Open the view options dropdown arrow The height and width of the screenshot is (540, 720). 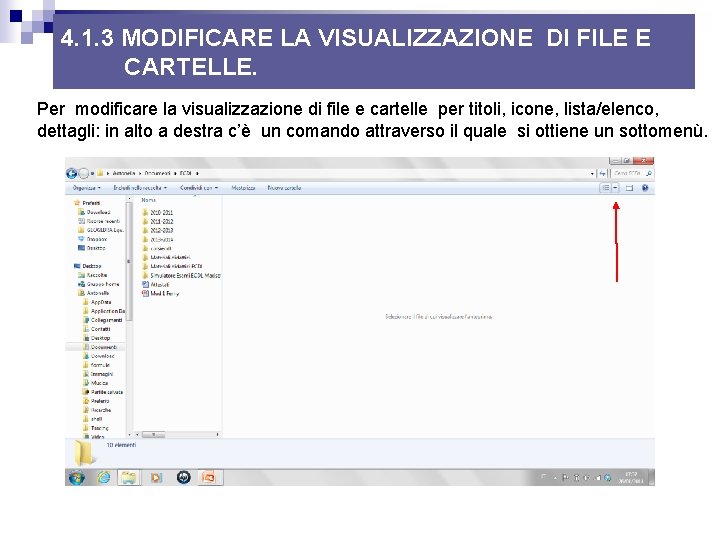point(615,188)
